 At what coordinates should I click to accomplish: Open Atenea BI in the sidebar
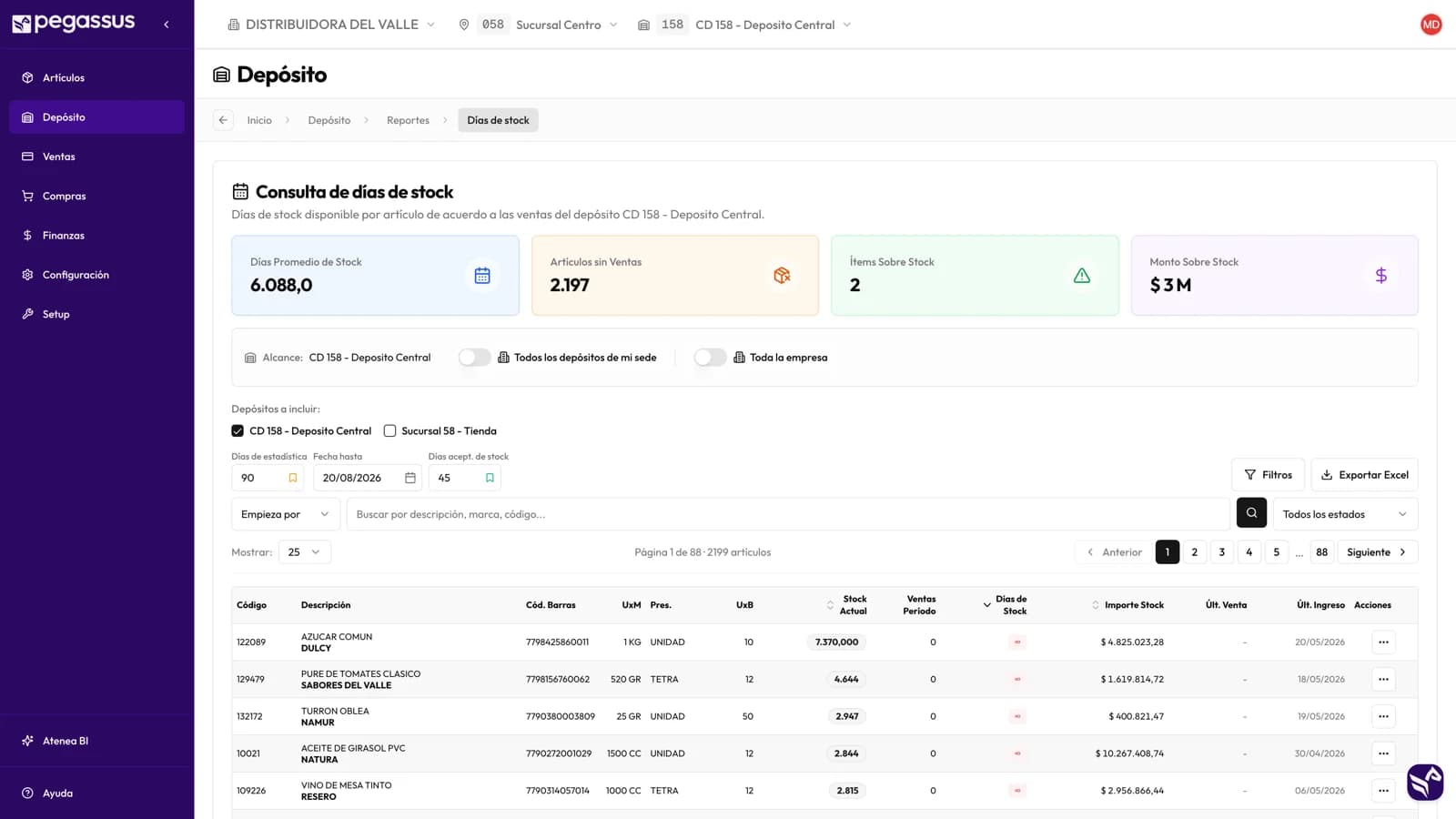coord(96,741)
